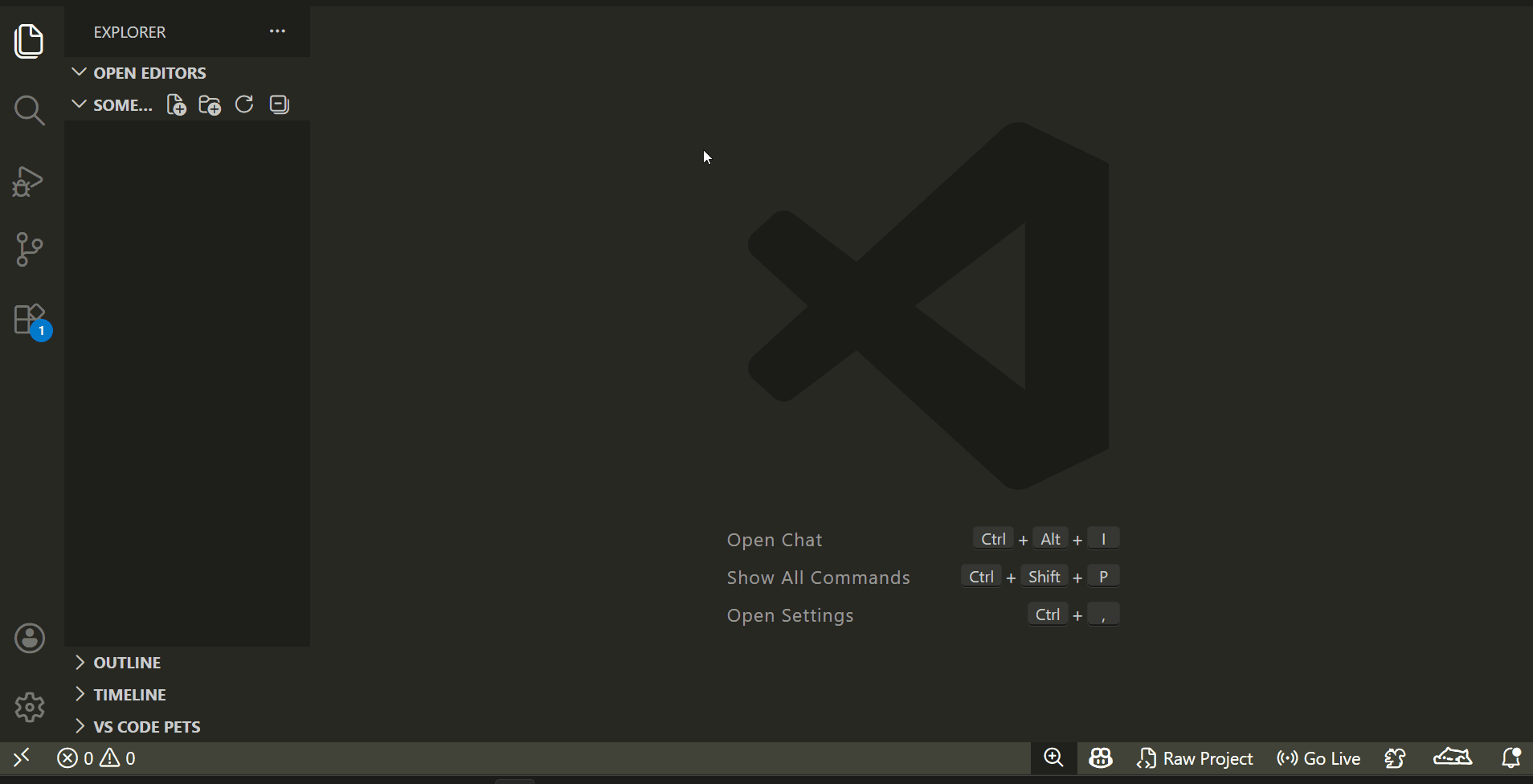
Task: Click the Raw Project status bar button
Action: tap(1195, 758)
